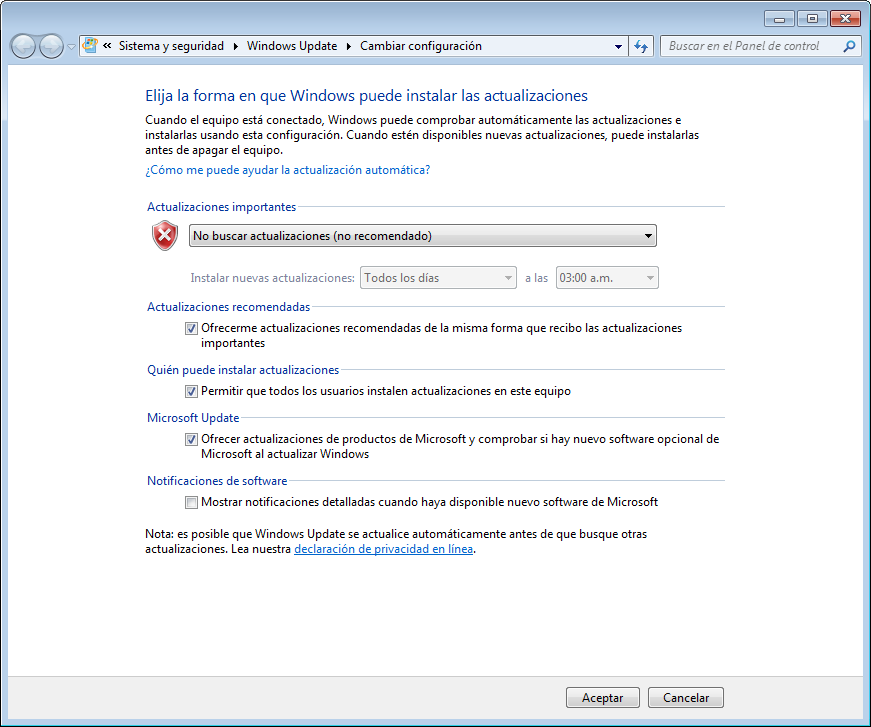This screenshot has width=871, height=727.
Task: Open ¿Cómo me puede ayudar la actualización automática? link
Action: click(287, 170)
